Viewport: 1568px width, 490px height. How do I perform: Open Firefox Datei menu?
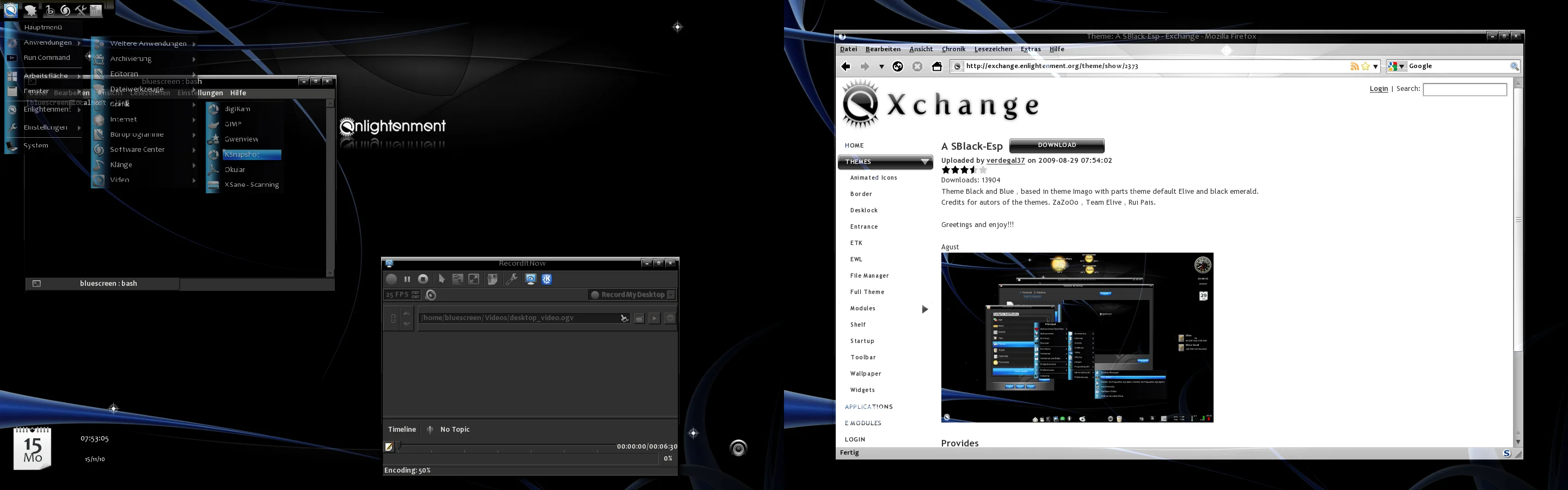click(x=849, y=50)
